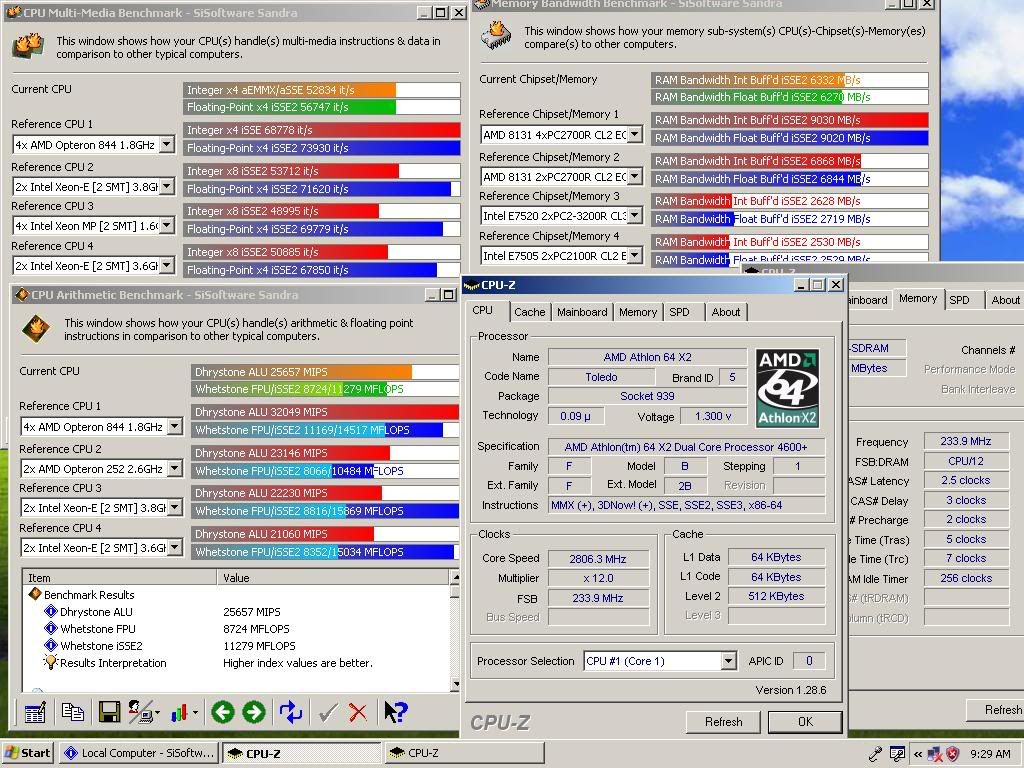Viewport: 1024px width, 768px height.
Task: Switch to the Cache tab in CPU-Z
Action: (529, 312)
